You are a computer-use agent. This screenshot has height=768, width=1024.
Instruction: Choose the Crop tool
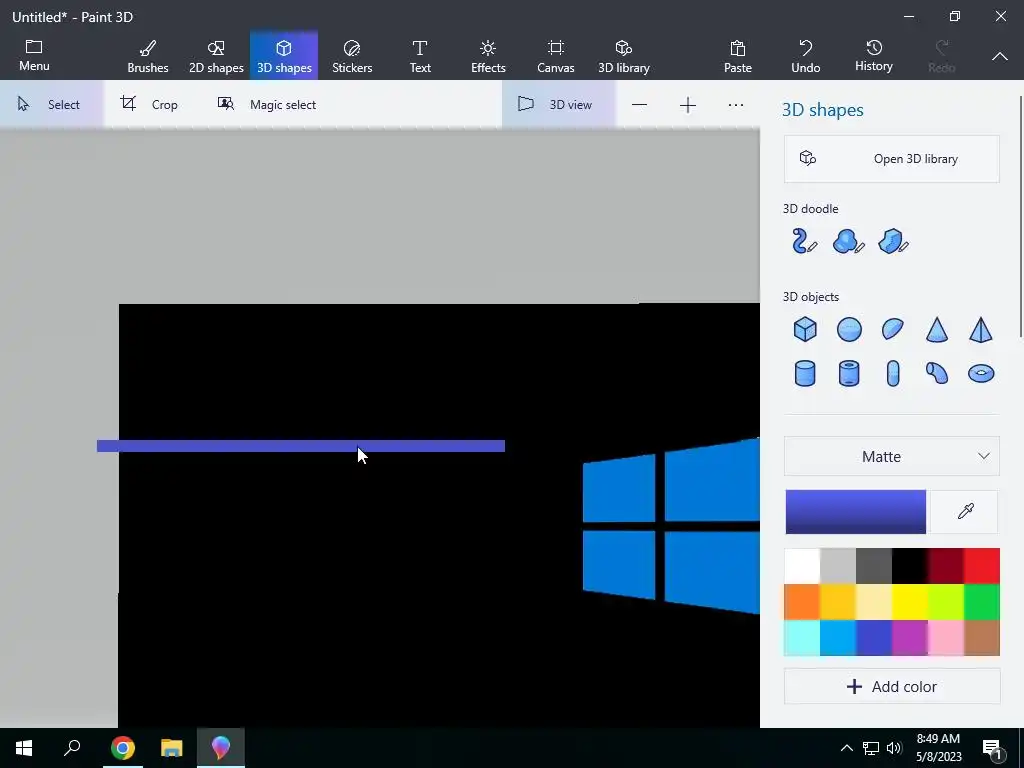pos(150,104)
